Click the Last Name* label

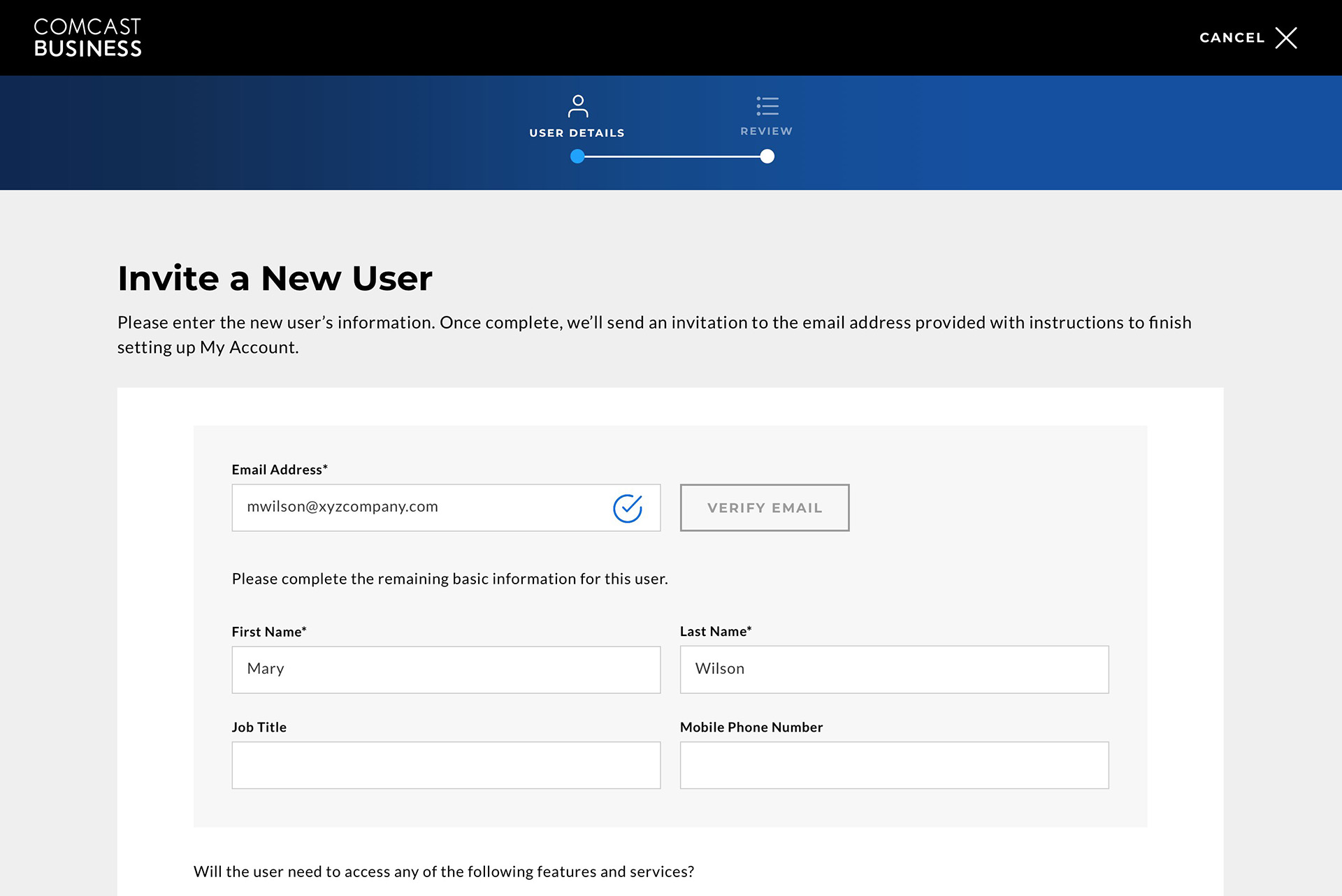(x=716, y=631)
